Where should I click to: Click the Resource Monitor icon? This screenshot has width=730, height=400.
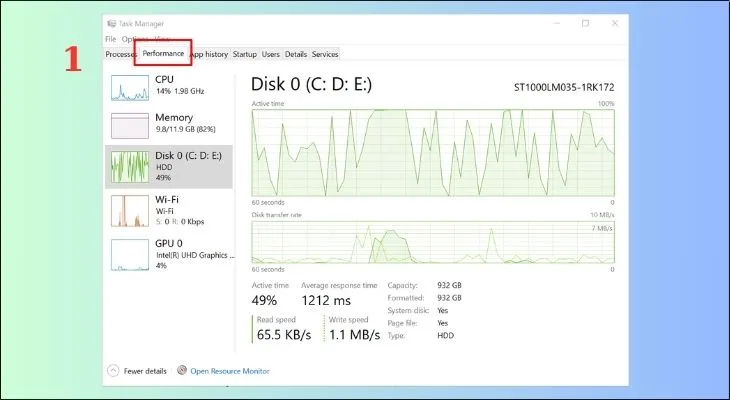[x=181, y=371]
